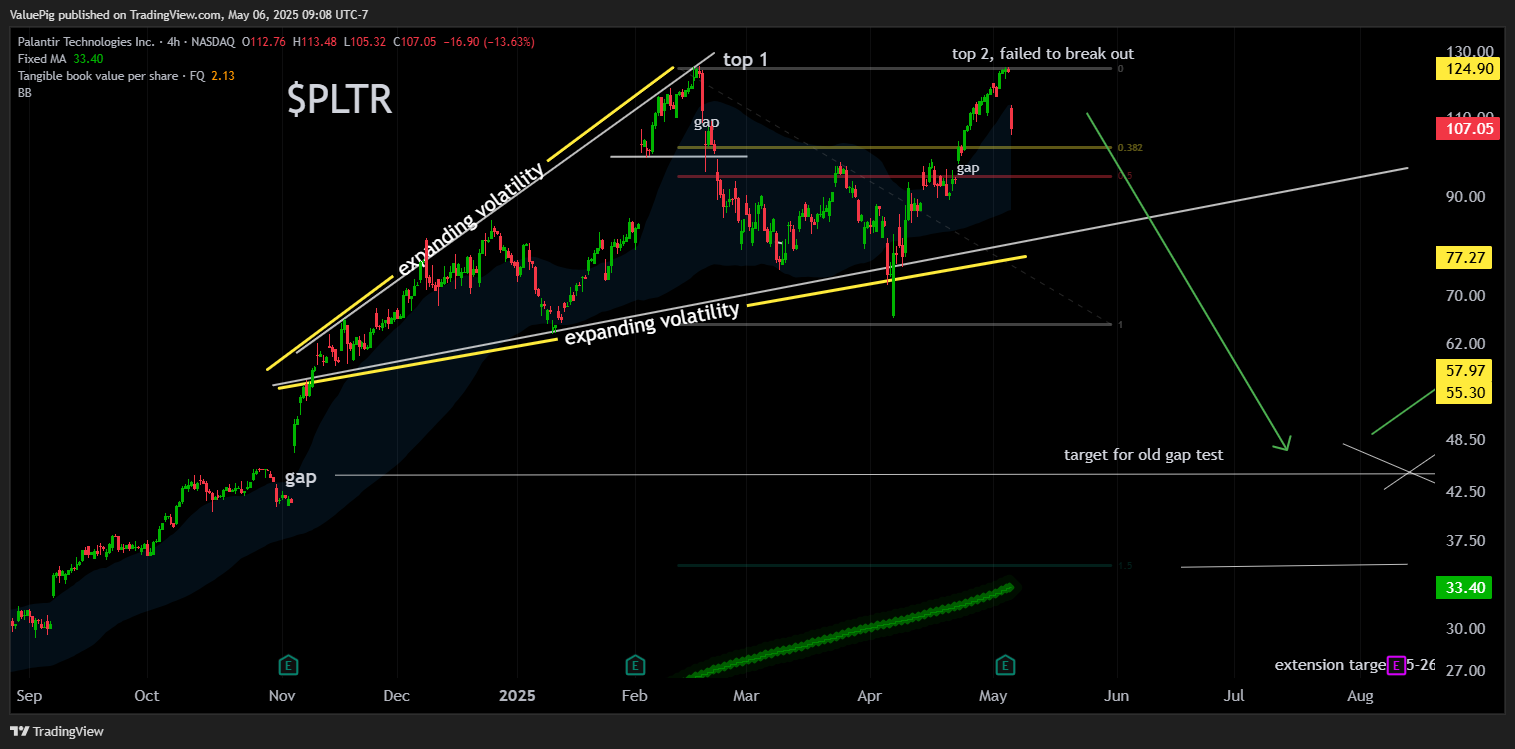Select the 77.27 yellow price label
Screen dimensions: 1515x749
1463,257
